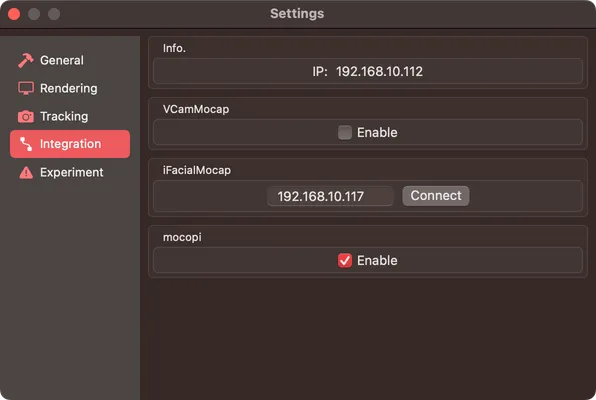Open the Experiment settings section
Screen dimensions: 596x400
(70, 172)
